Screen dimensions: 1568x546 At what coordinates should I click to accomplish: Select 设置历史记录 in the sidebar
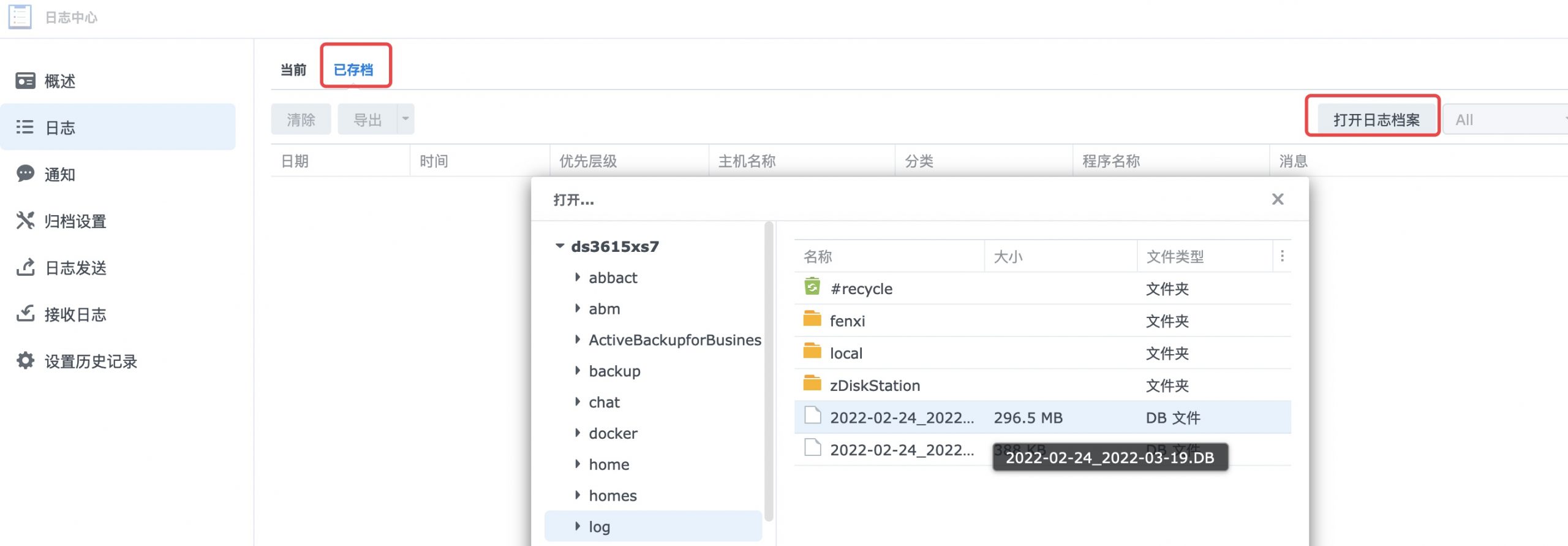pos(91,362)
